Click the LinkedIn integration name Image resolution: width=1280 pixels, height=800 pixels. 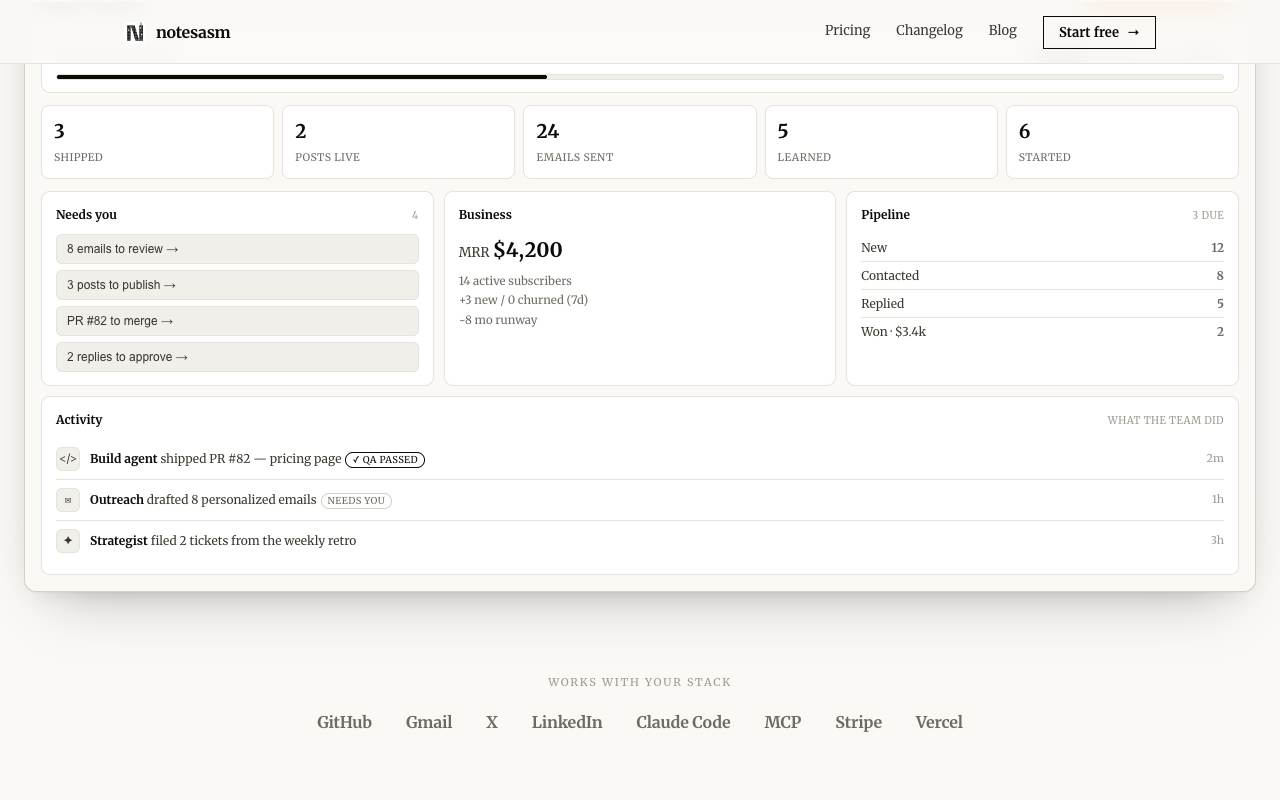(x=567, y=722)
